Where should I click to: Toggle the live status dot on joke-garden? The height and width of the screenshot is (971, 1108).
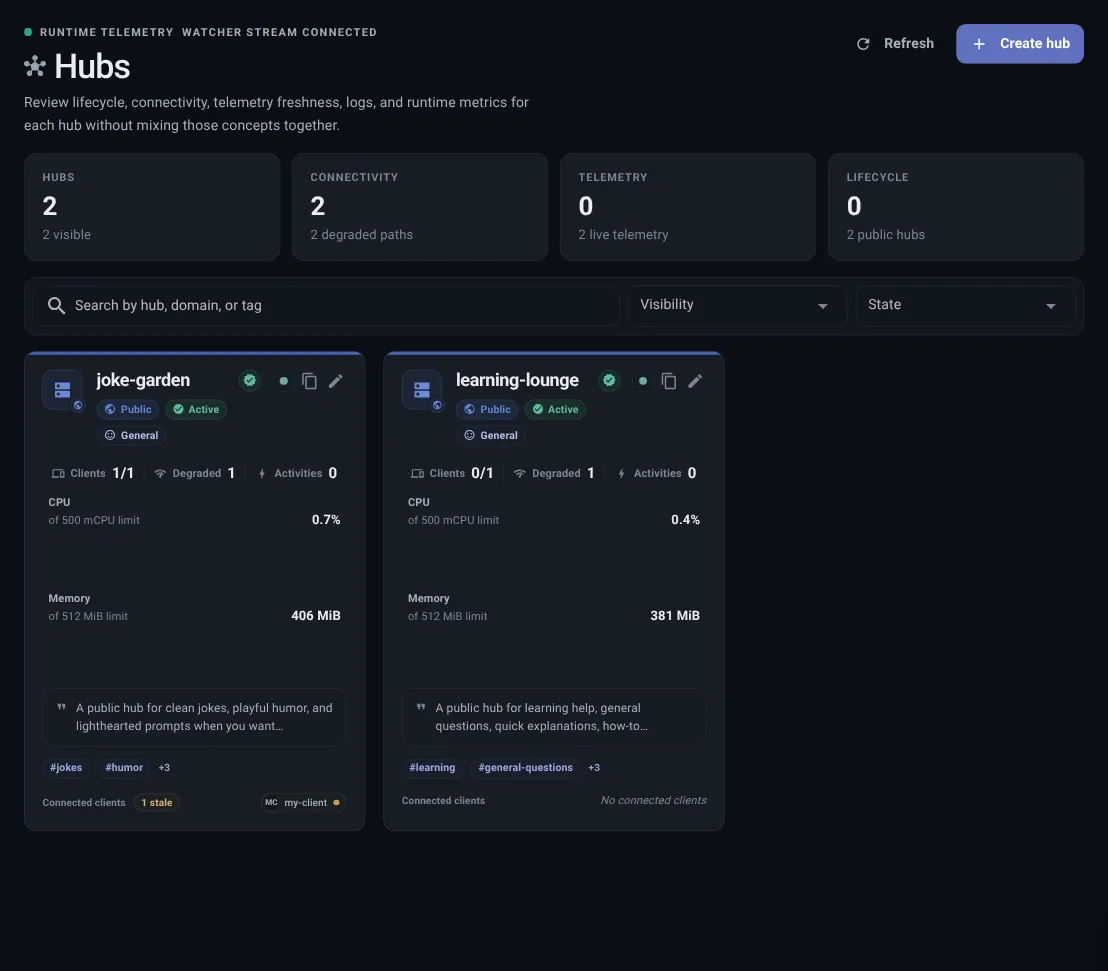[283, 380]
